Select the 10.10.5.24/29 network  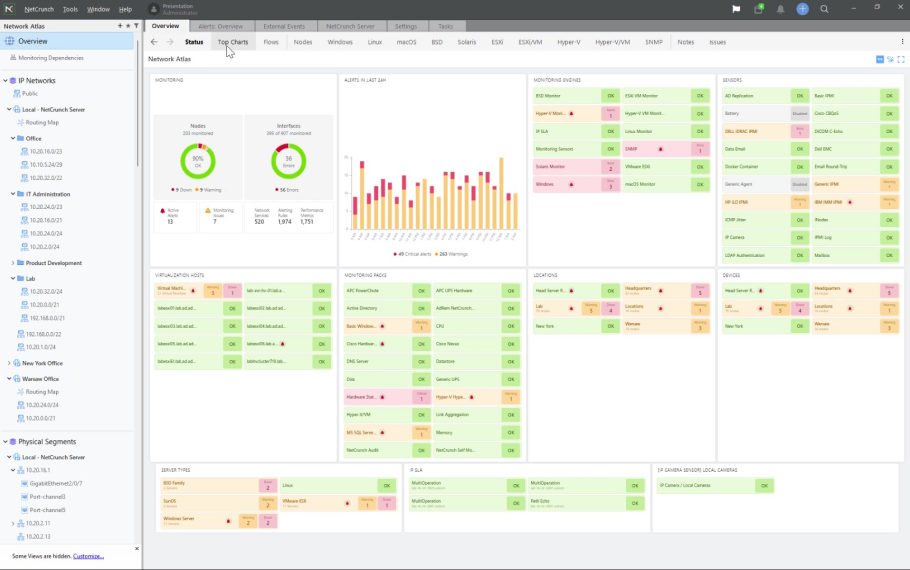[x=46, y=164]
